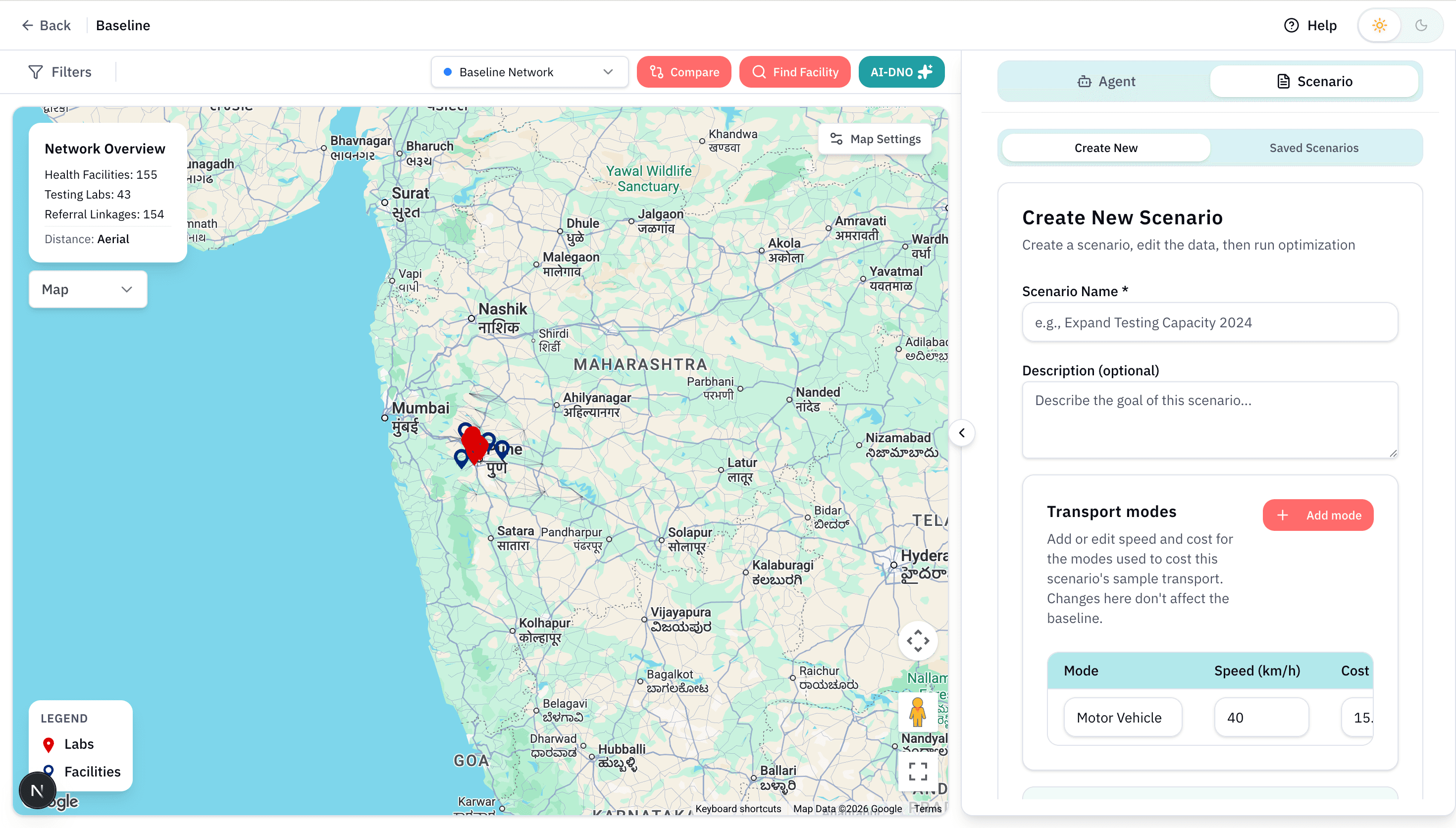This screenshot has width=1456, height=828.
Task: Toggle fullscreen map view
Action: 917,771
